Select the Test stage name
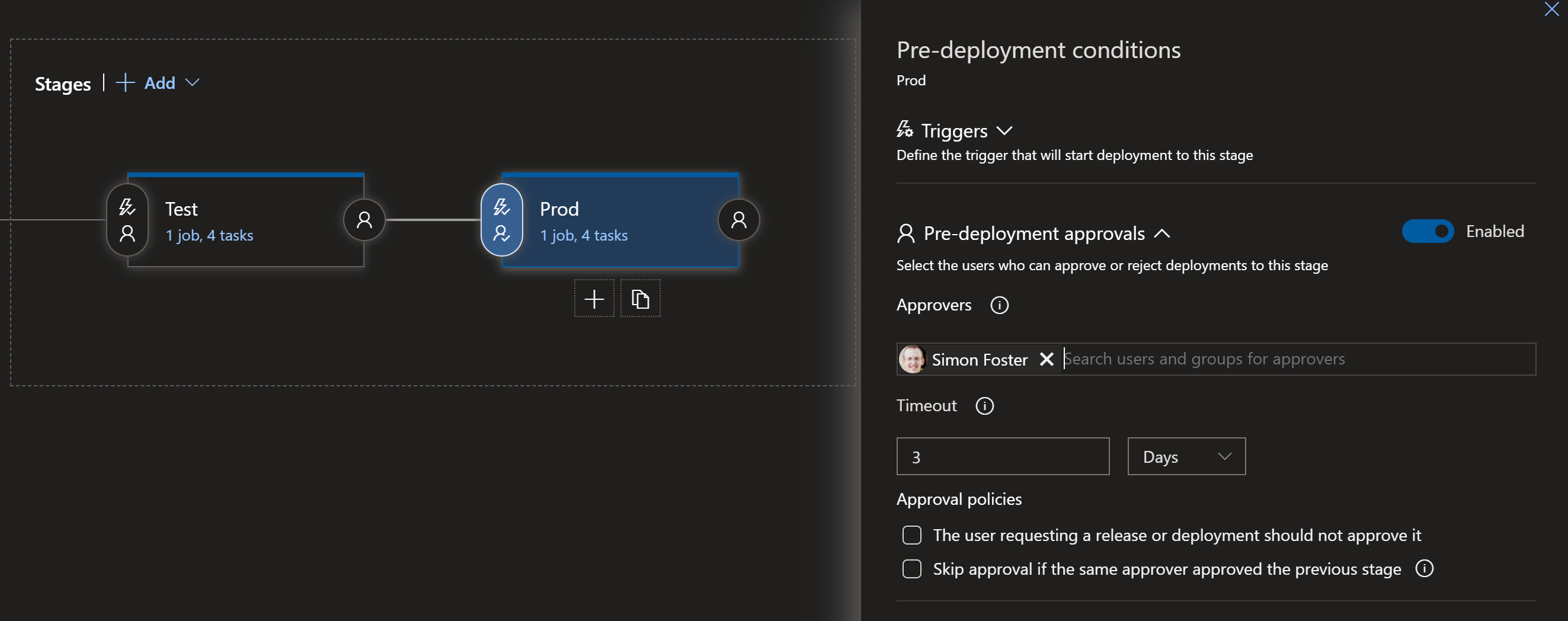1568x621 pixels. click(181, 209)
